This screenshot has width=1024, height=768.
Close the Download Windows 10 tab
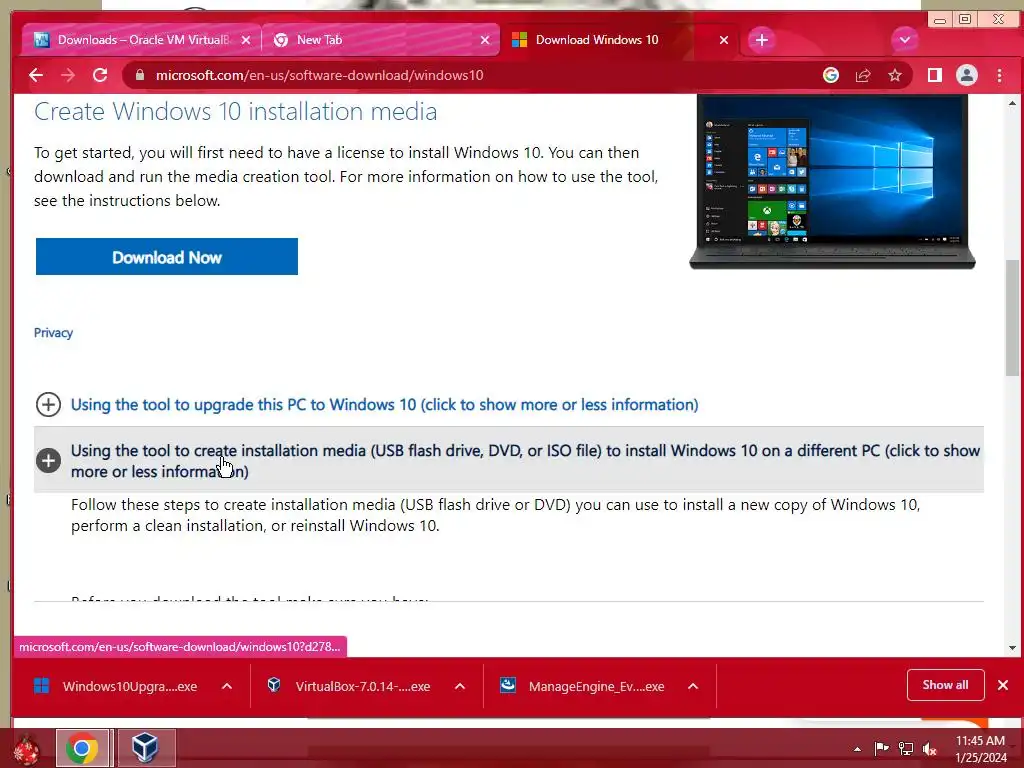724,40
